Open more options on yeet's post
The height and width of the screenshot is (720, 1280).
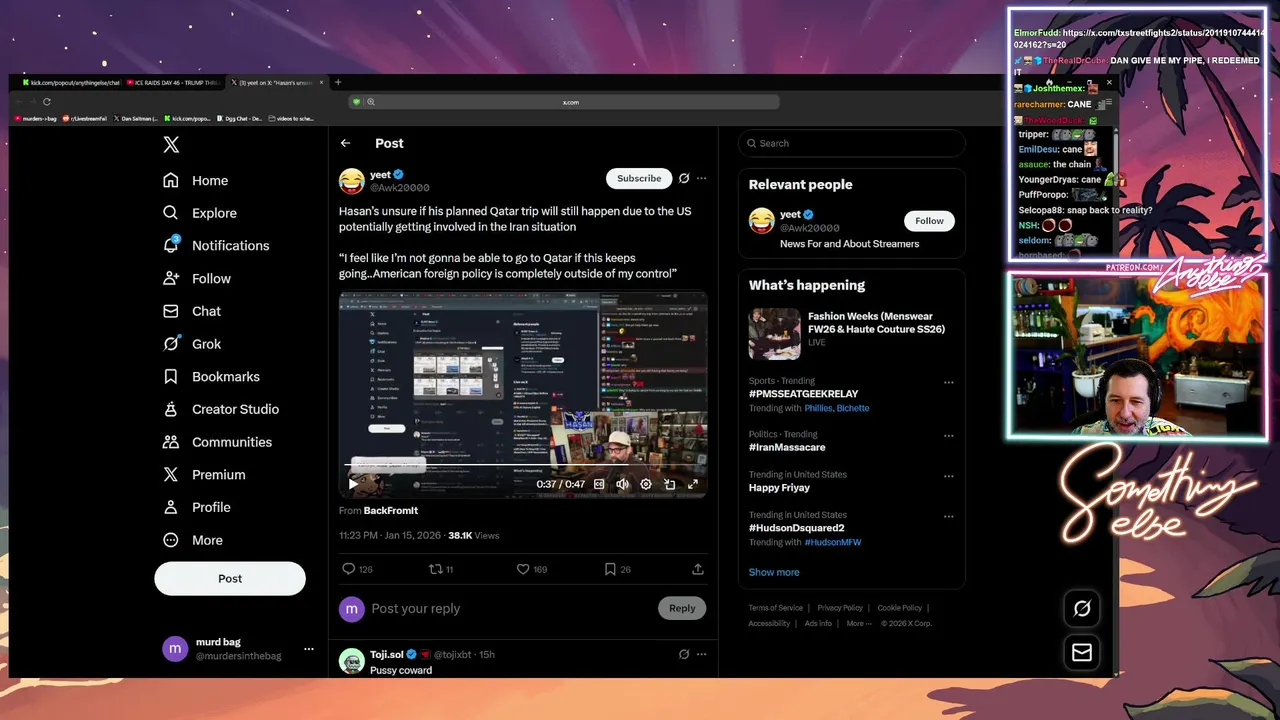pyautogui.click(x=701, y=178)
